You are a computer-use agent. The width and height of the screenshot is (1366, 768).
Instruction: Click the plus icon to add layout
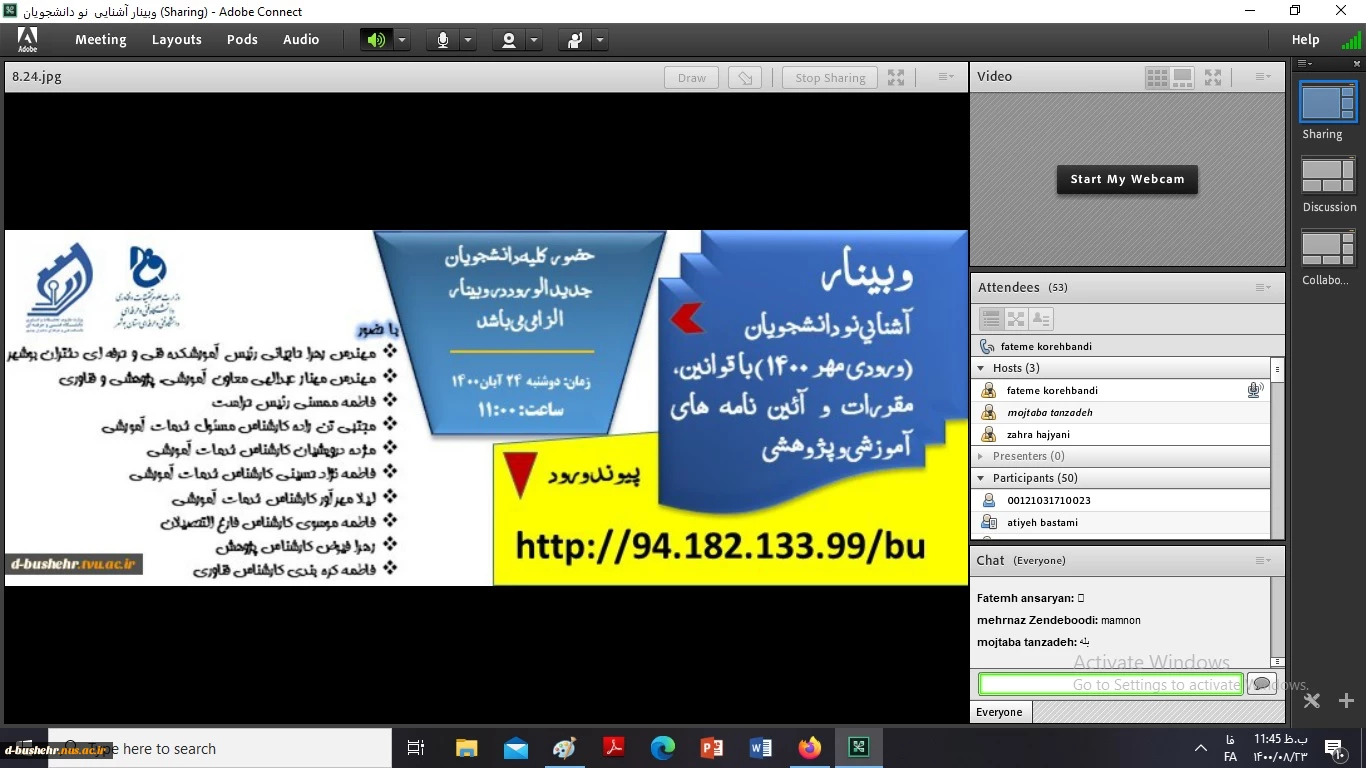1346,701
